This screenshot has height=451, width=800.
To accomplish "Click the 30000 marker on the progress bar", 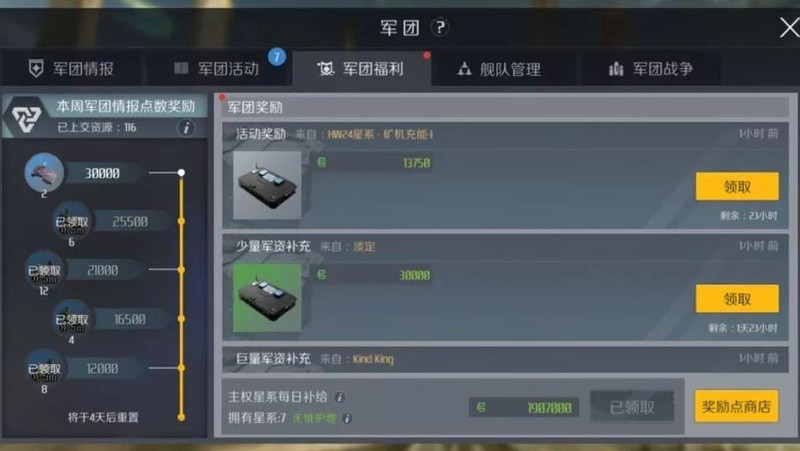I will coord(181,172).
